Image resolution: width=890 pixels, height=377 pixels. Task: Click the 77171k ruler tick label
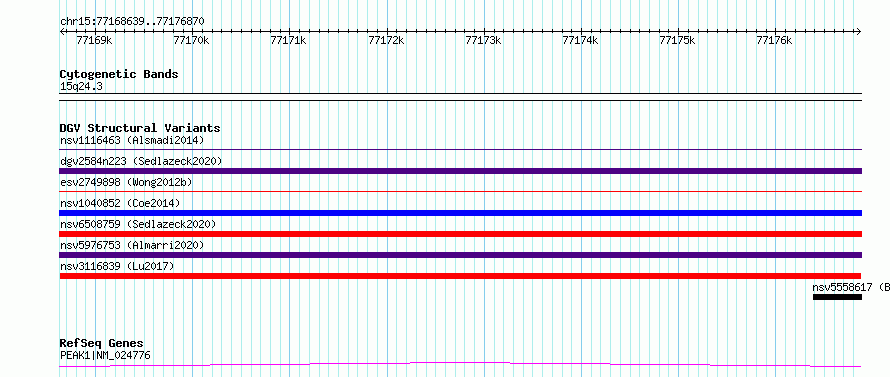click(289, 40)
